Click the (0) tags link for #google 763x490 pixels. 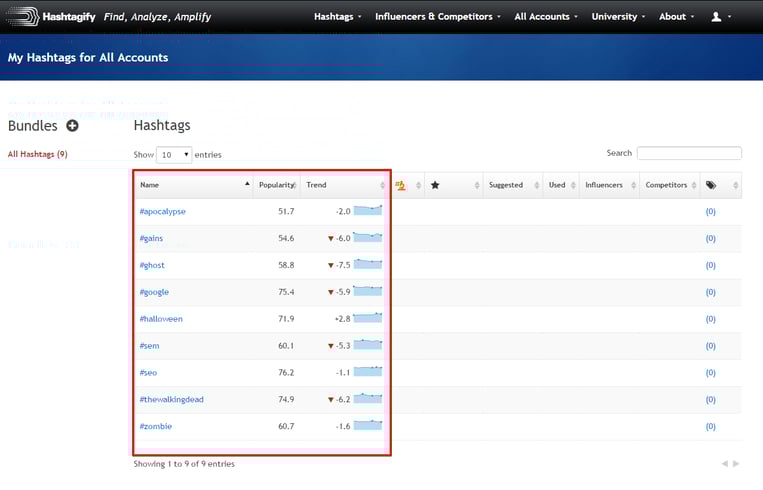tap(710, 292)
